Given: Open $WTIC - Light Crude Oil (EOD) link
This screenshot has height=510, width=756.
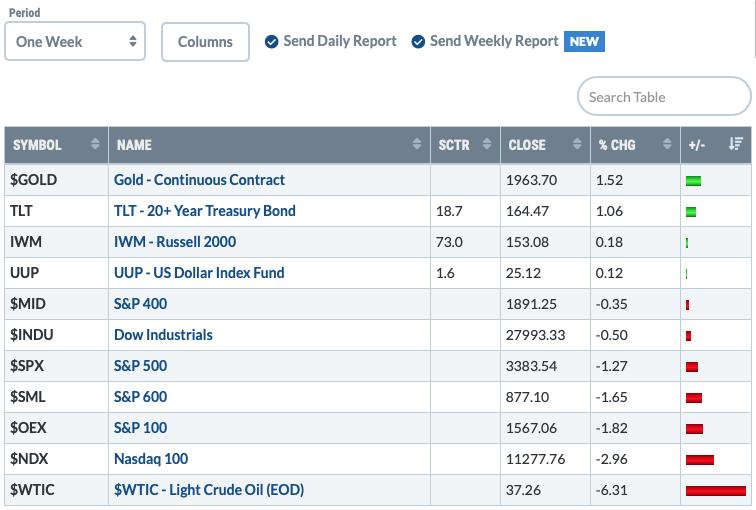Looking at the screenshot, I should [209, 490].
